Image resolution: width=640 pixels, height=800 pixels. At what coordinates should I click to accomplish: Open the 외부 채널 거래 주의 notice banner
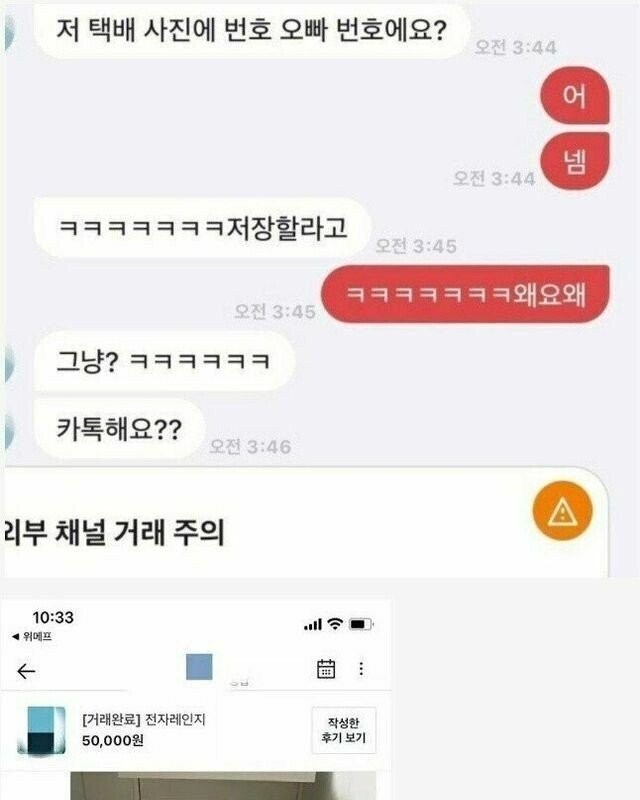(306, 523)
